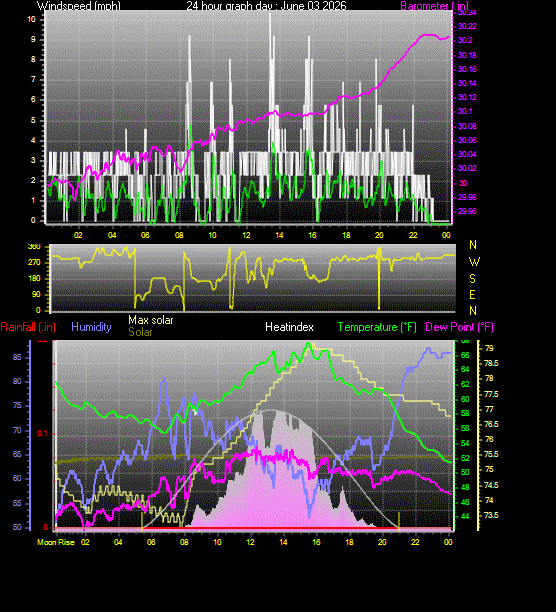
Task: Click the "Barometer (.in)" axis title
Action: coord(435,6)
